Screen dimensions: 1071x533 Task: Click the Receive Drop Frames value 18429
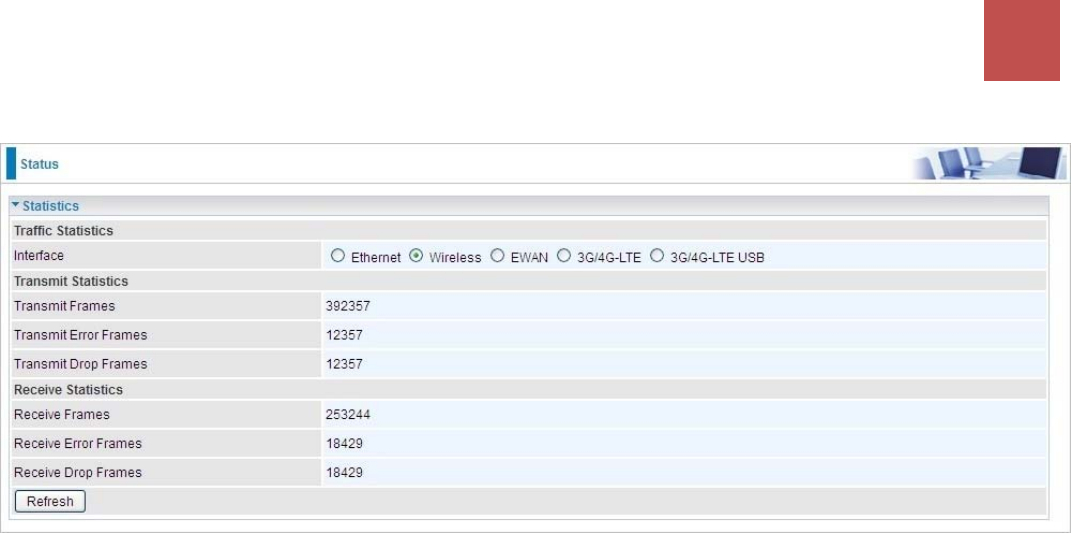click(x=344, y=473)
